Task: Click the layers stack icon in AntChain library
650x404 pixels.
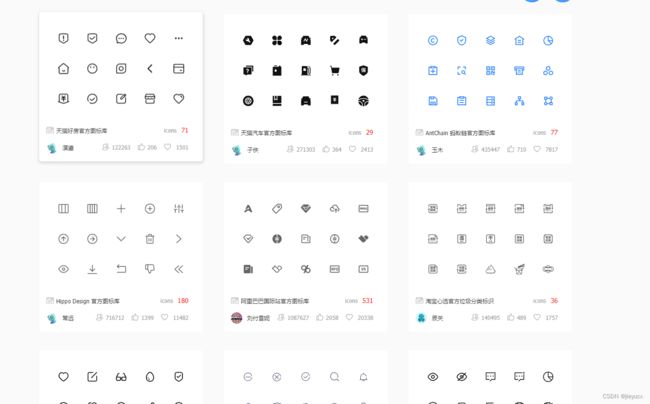Action: [490, 40]
